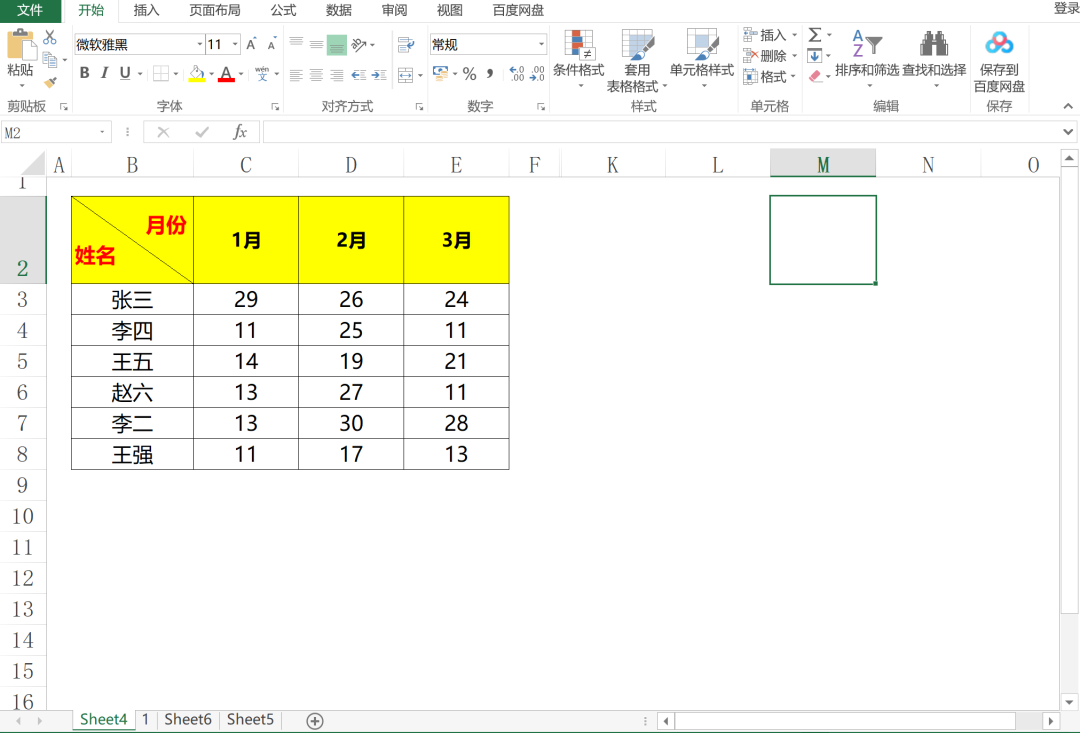Apply comma style icon
This screenshot has width=1080, height=733.
[x=490, y=74]
